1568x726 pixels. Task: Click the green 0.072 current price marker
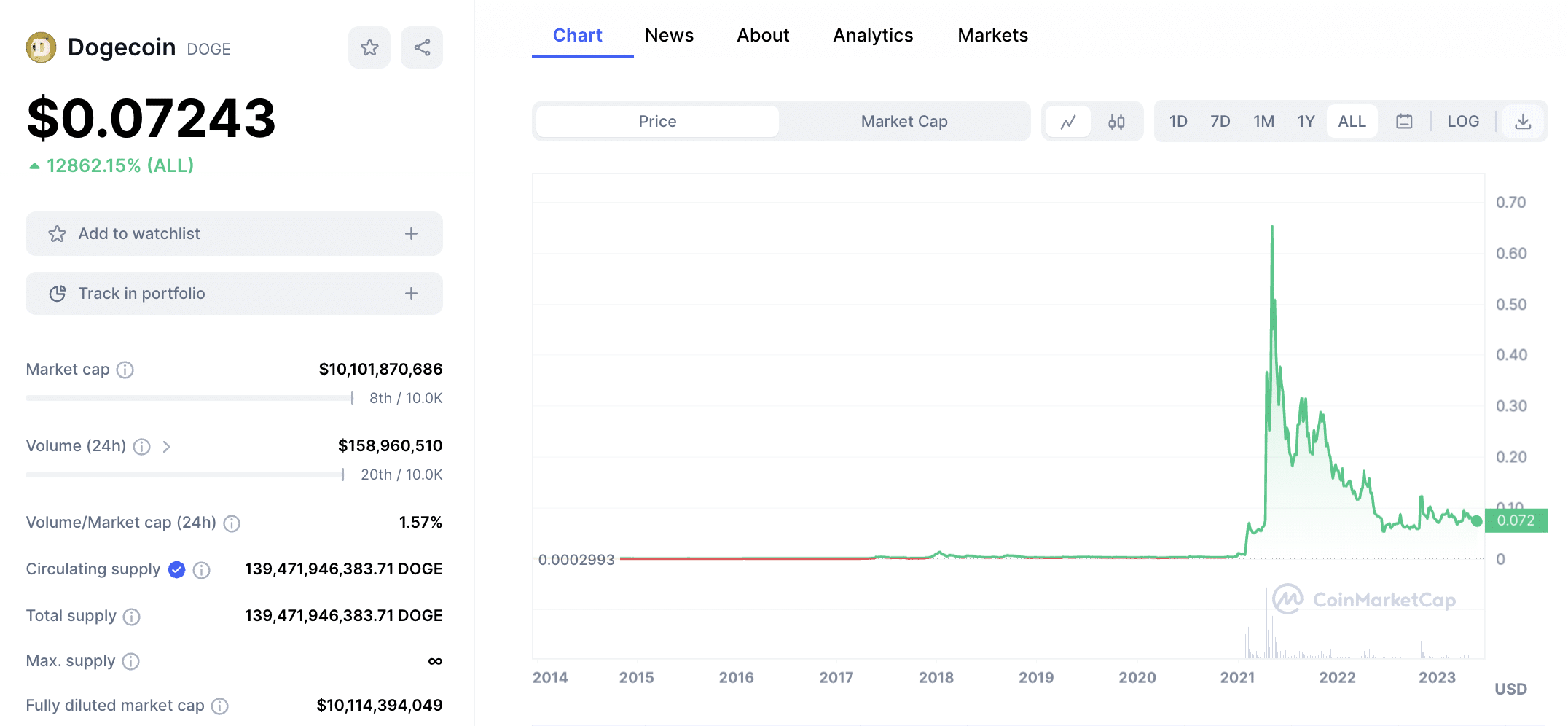click(1516, 520)
